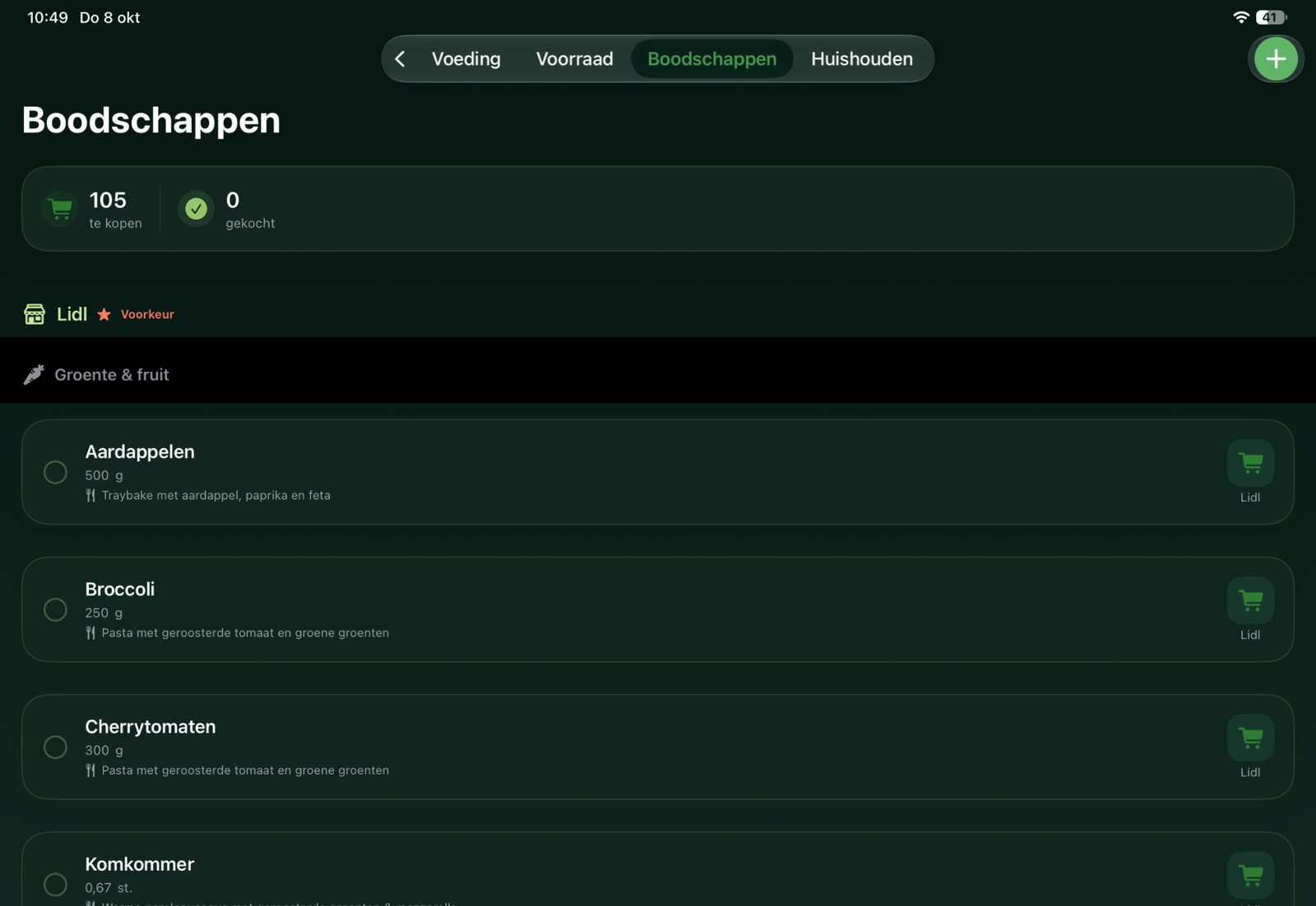Open the Huishouden tab
This screenshot has width=1316, height=906.
(861, 59)
